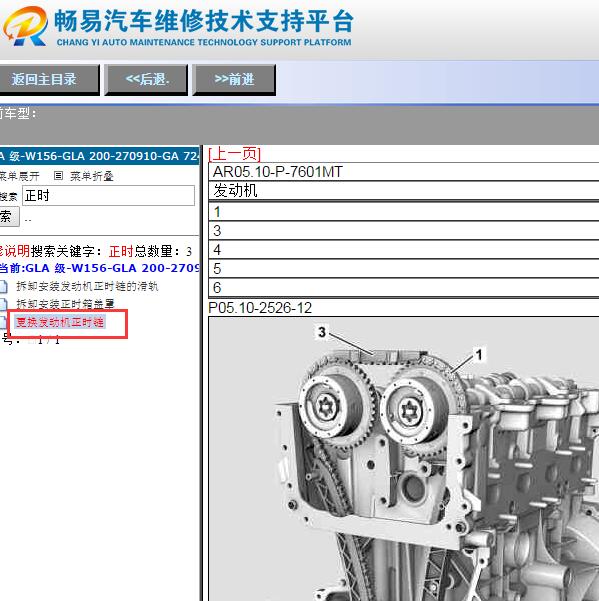The height and width of the screenshot is (601, 599).
Task: Click the 菜单折叠 label
Action: pos(92,176)
